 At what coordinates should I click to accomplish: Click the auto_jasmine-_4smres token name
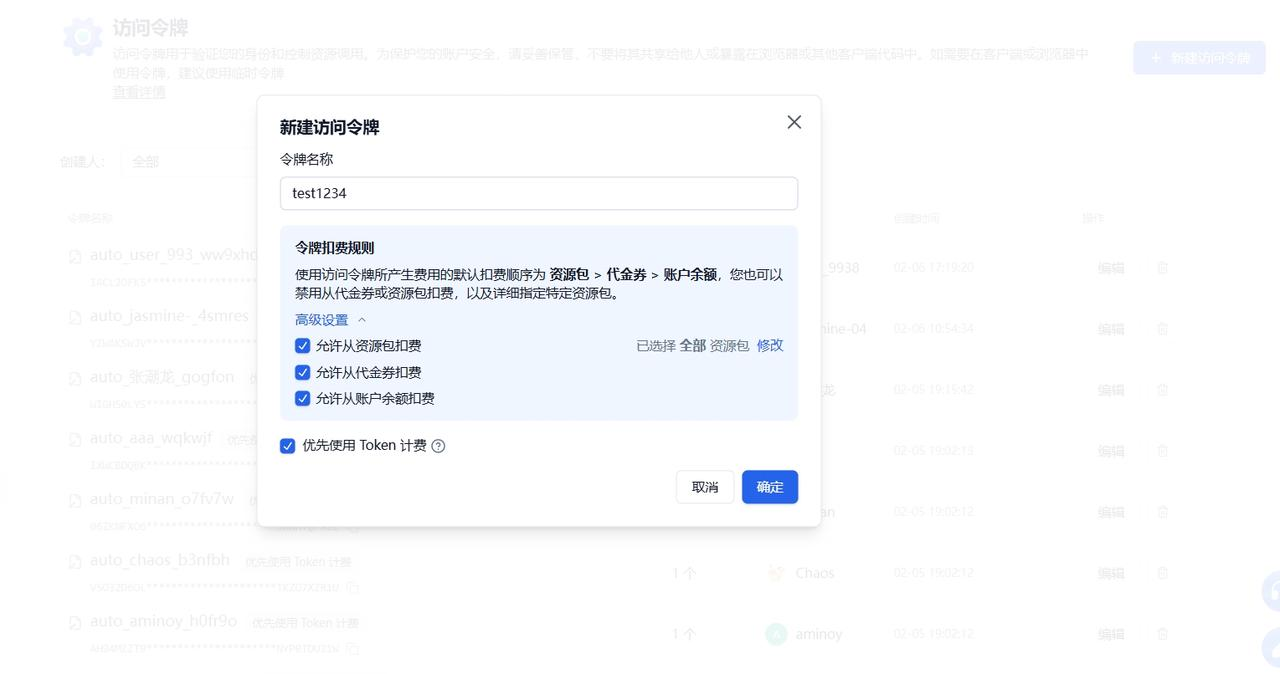click(169, 316)
